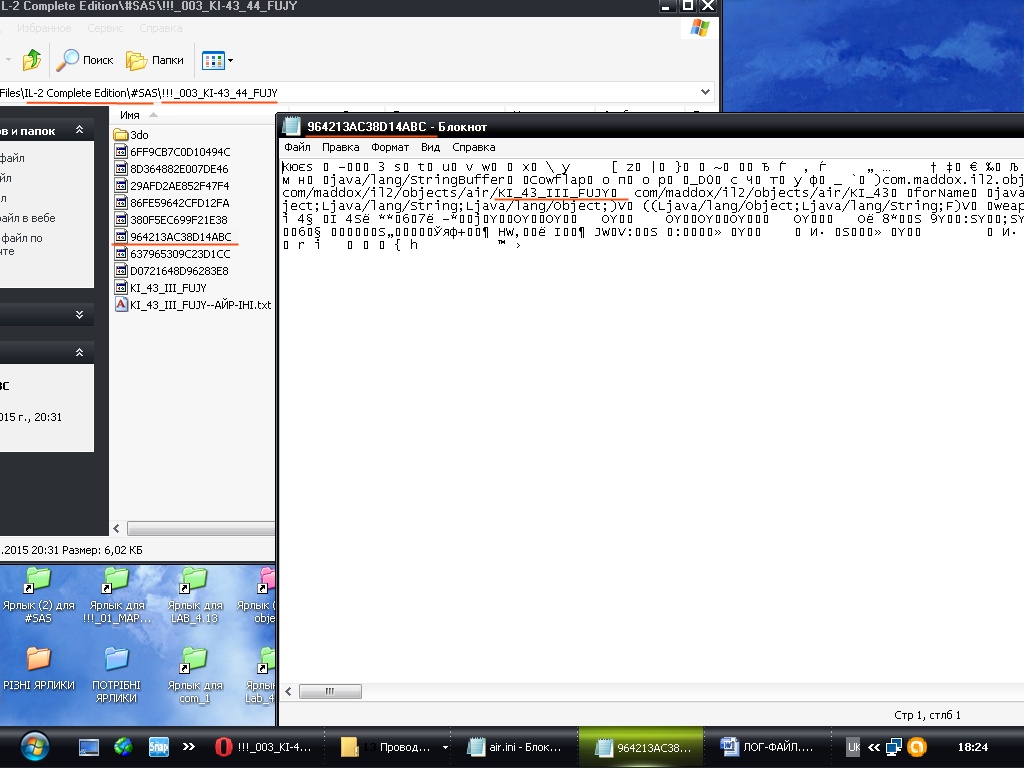Switch to the !!!_003_KI-4... taskbar button
The height and width of the screenshot is (768, 1024).
pyautogui.click(x=263, y=747)
